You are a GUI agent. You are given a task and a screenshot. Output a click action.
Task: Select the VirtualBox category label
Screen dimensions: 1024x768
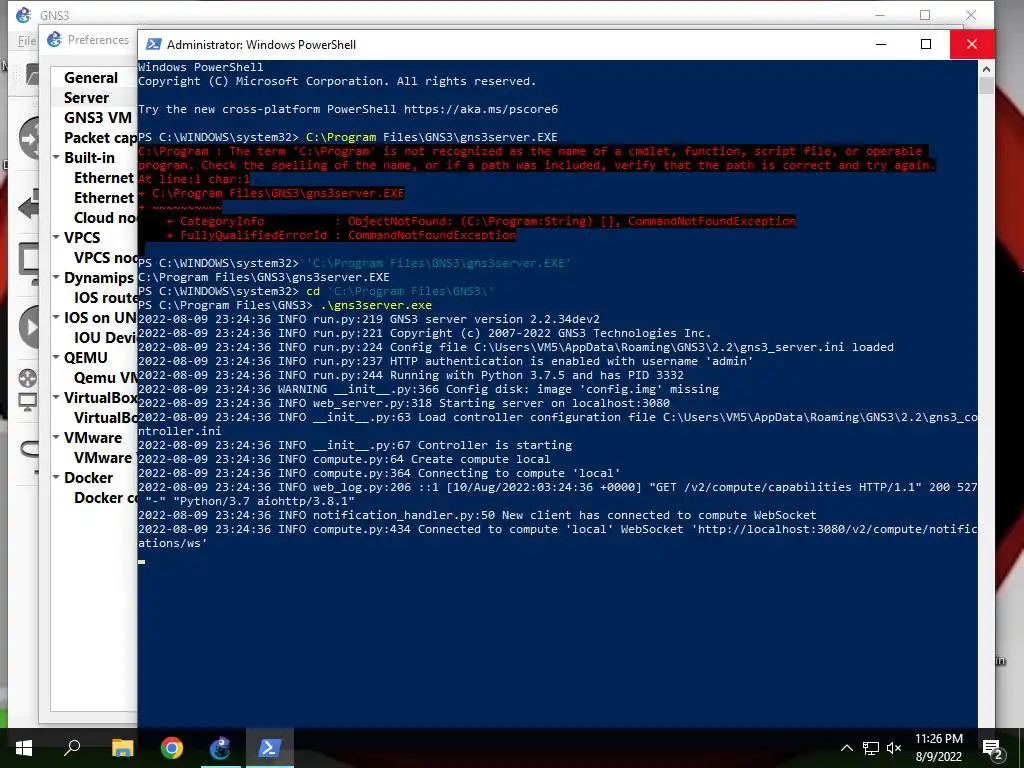click(101, 398)
